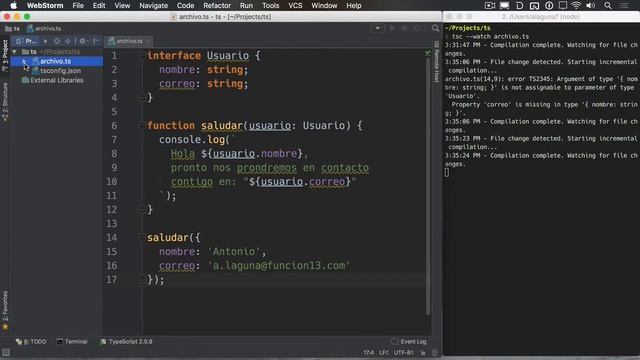This screenshot has width=640, height=360.
Task: Fold the saludar call block at line 14
Action: coord(142,238)
